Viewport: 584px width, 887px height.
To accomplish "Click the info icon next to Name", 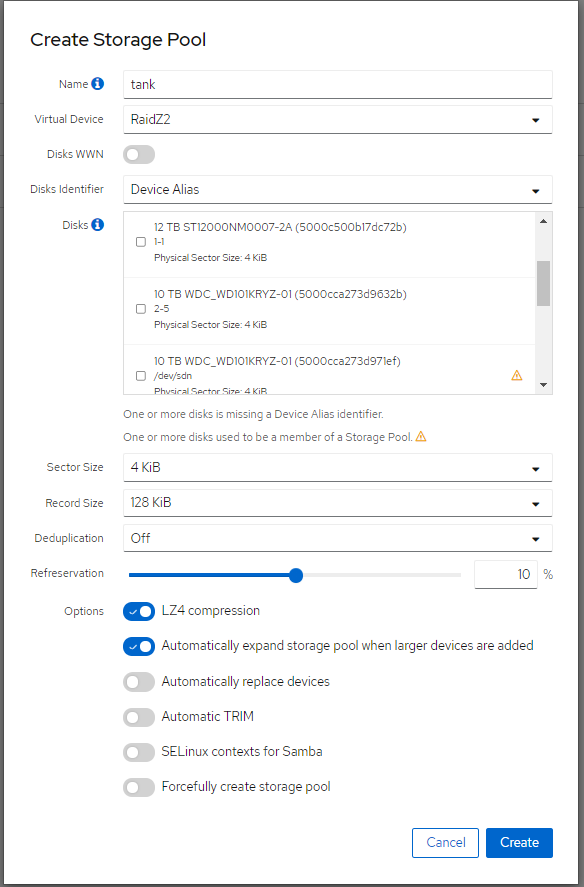I will pos(97,84).
